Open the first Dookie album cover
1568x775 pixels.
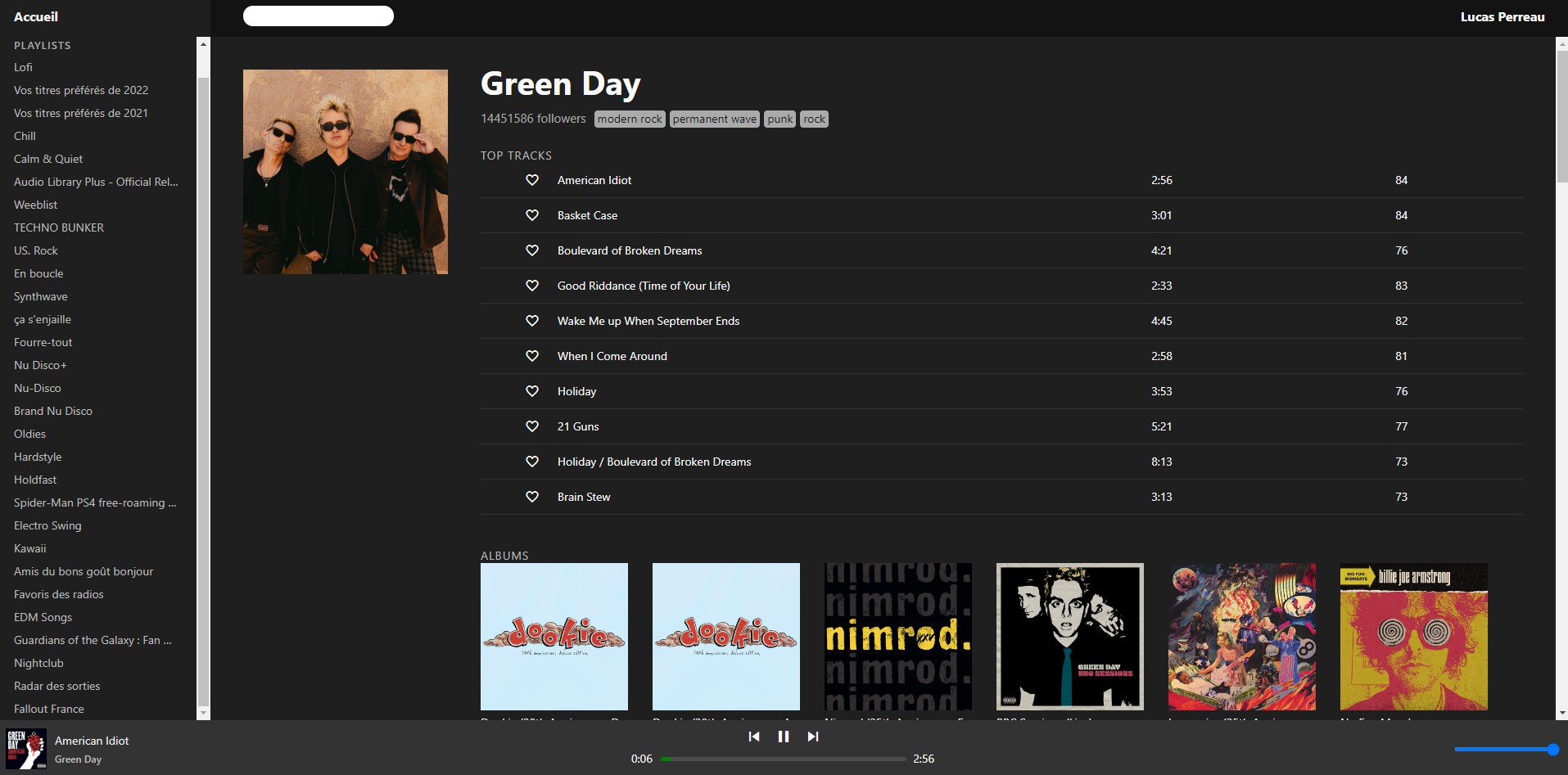click(x=554, y=637)
